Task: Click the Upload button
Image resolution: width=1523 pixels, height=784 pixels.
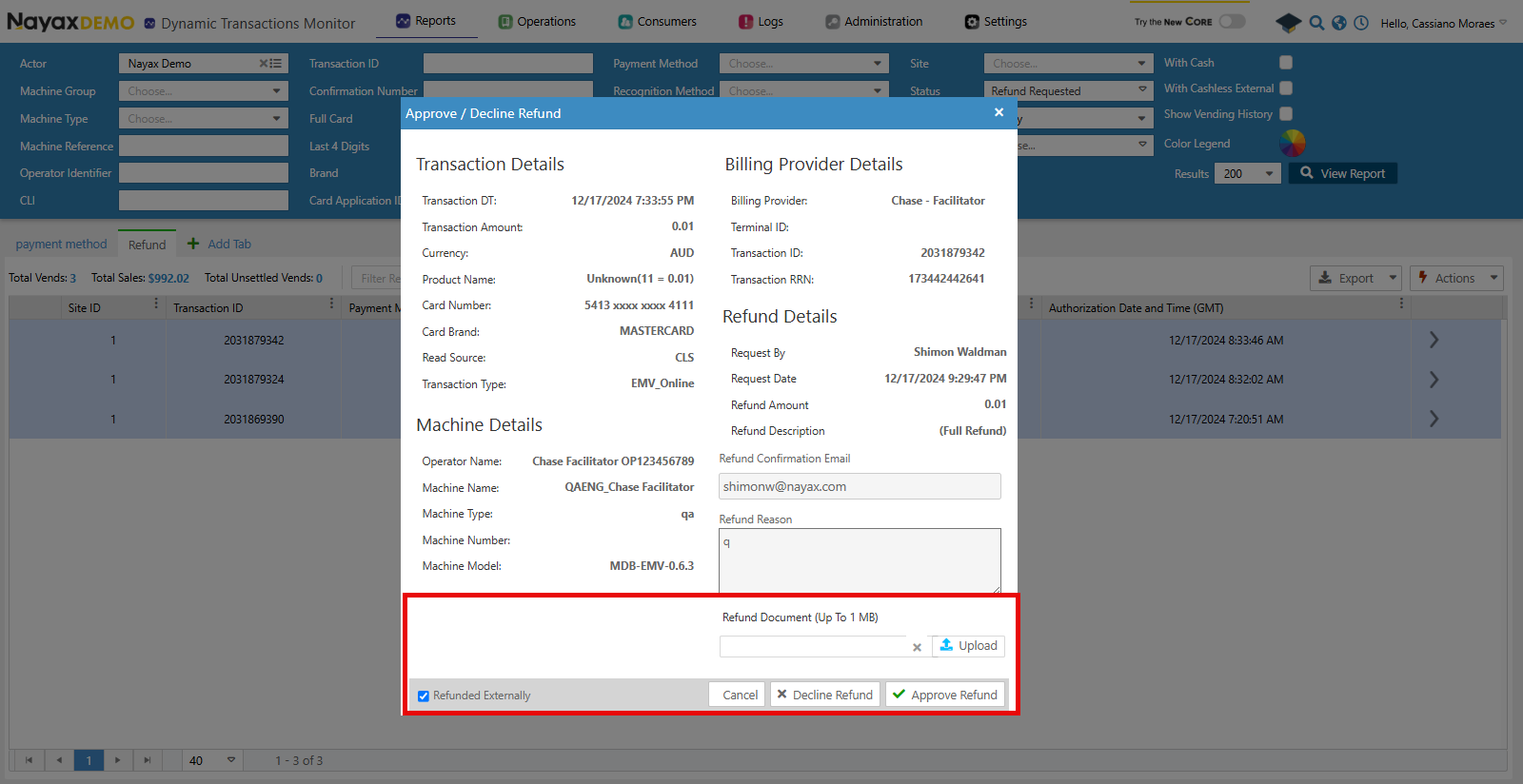Action: [968, 645]
